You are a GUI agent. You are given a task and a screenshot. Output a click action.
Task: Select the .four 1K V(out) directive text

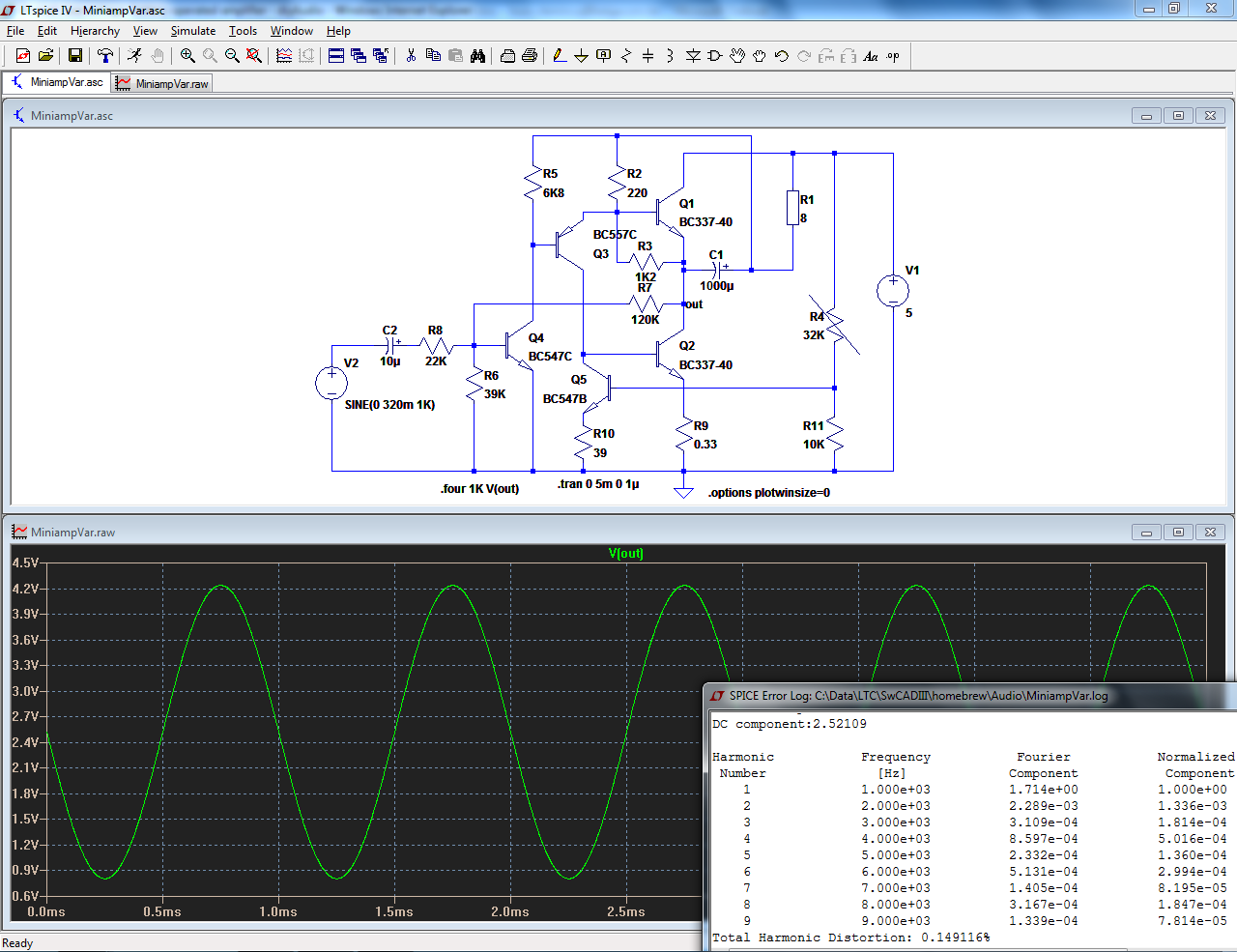(x=479, y=489)
